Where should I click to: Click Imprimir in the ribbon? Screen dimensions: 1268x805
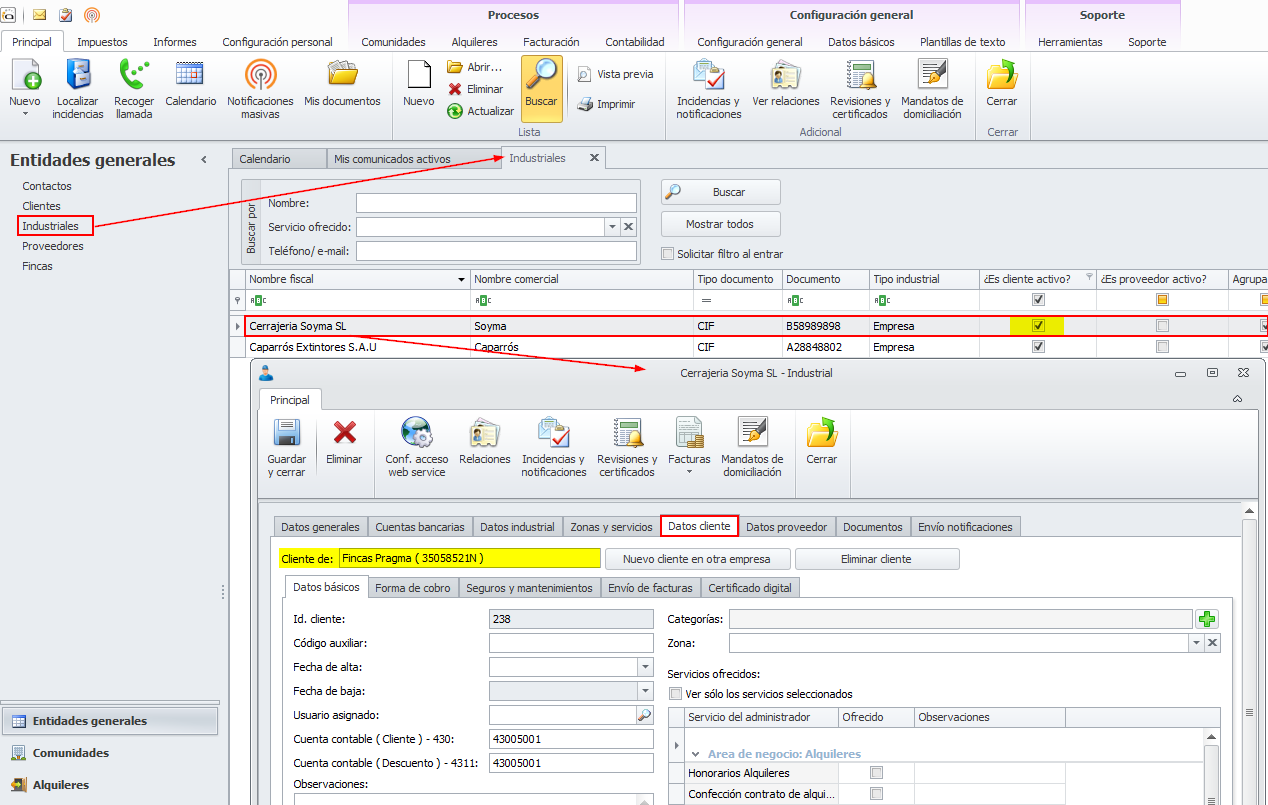(x=607, y=104)
